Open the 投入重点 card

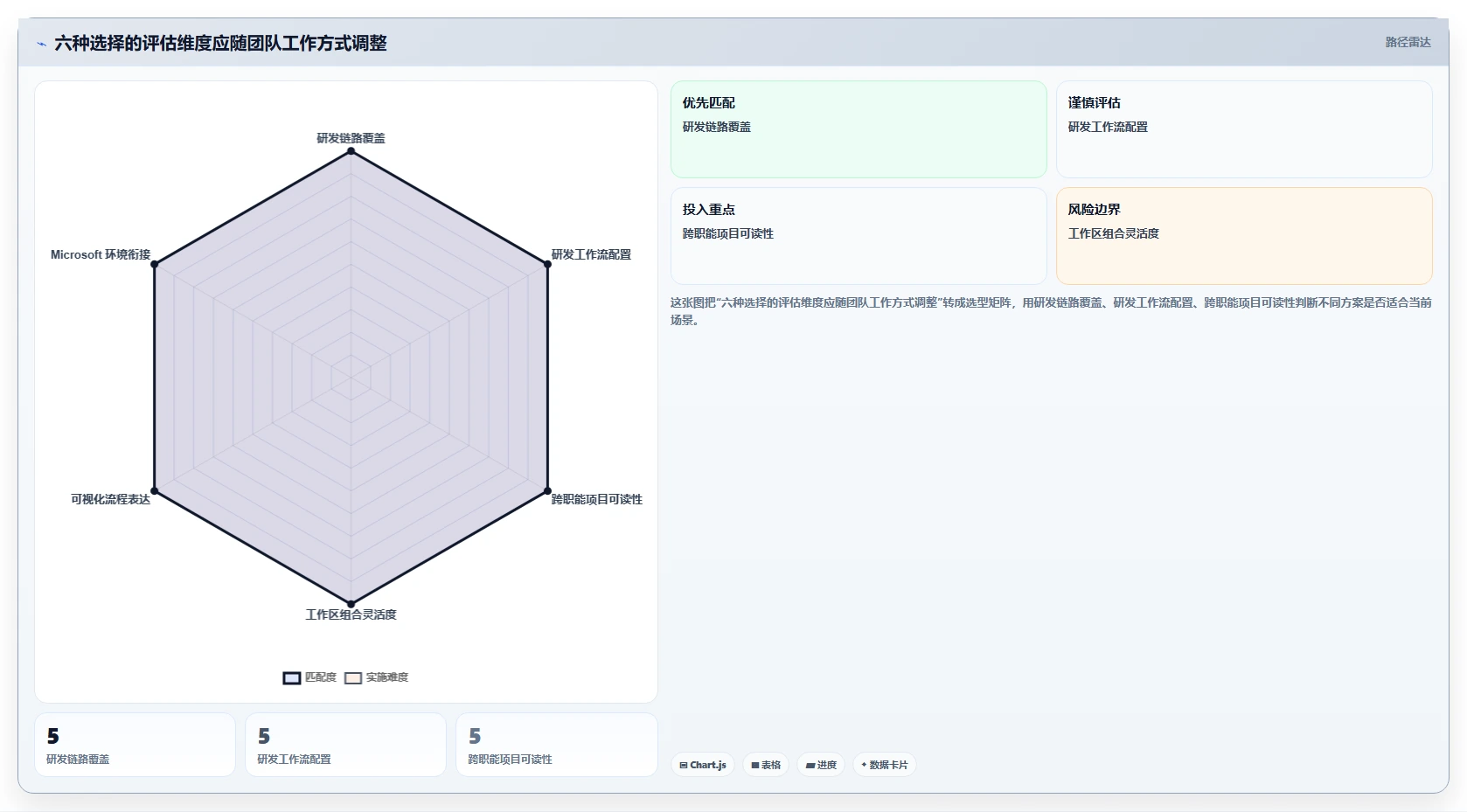859,236
